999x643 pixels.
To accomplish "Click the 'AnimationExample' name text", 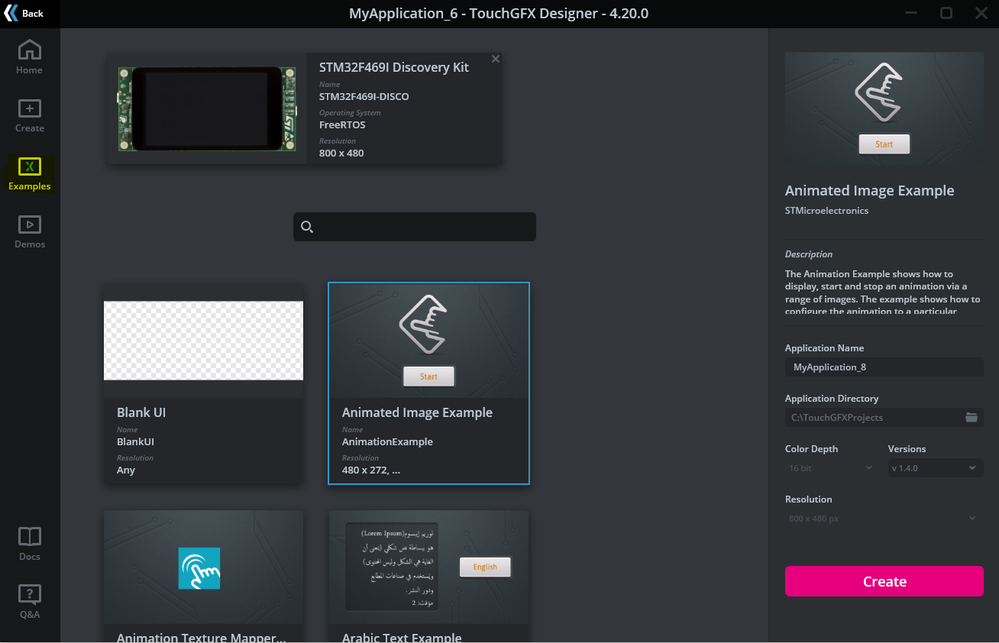I will 387,442.
